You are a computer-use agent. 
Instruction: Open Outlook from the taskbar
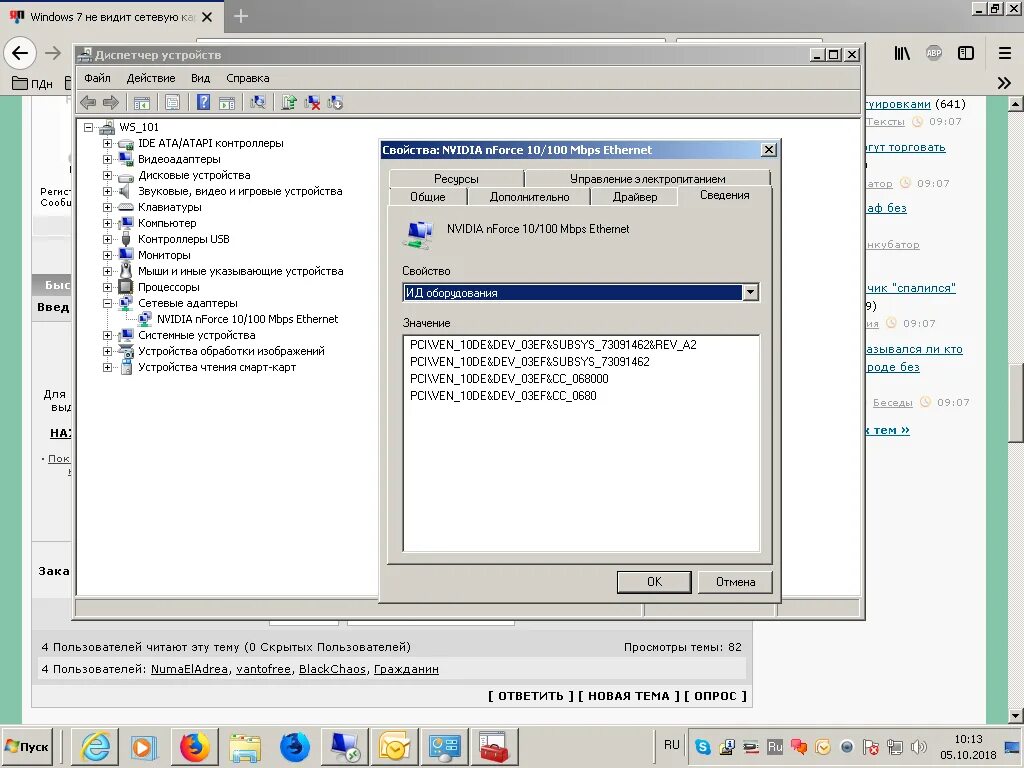(x=394, y=746)
